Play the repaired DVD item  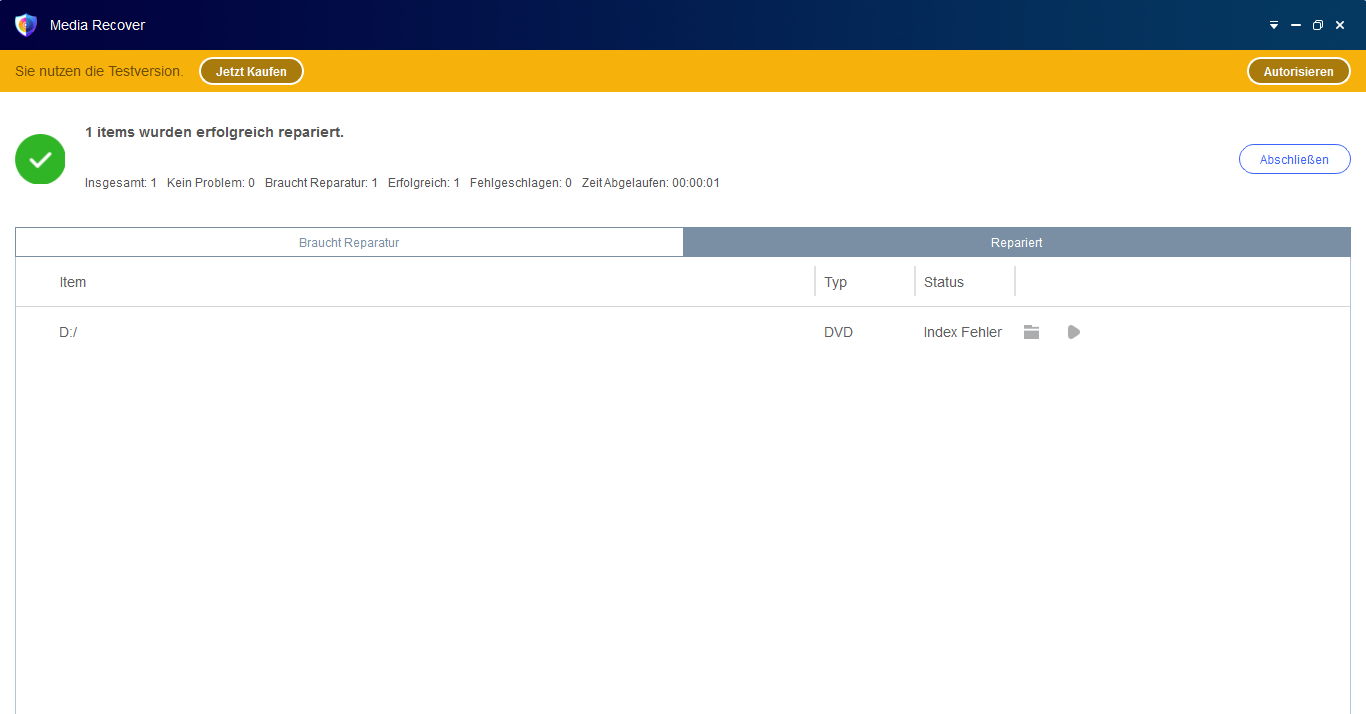click(x=1073, y=332)
